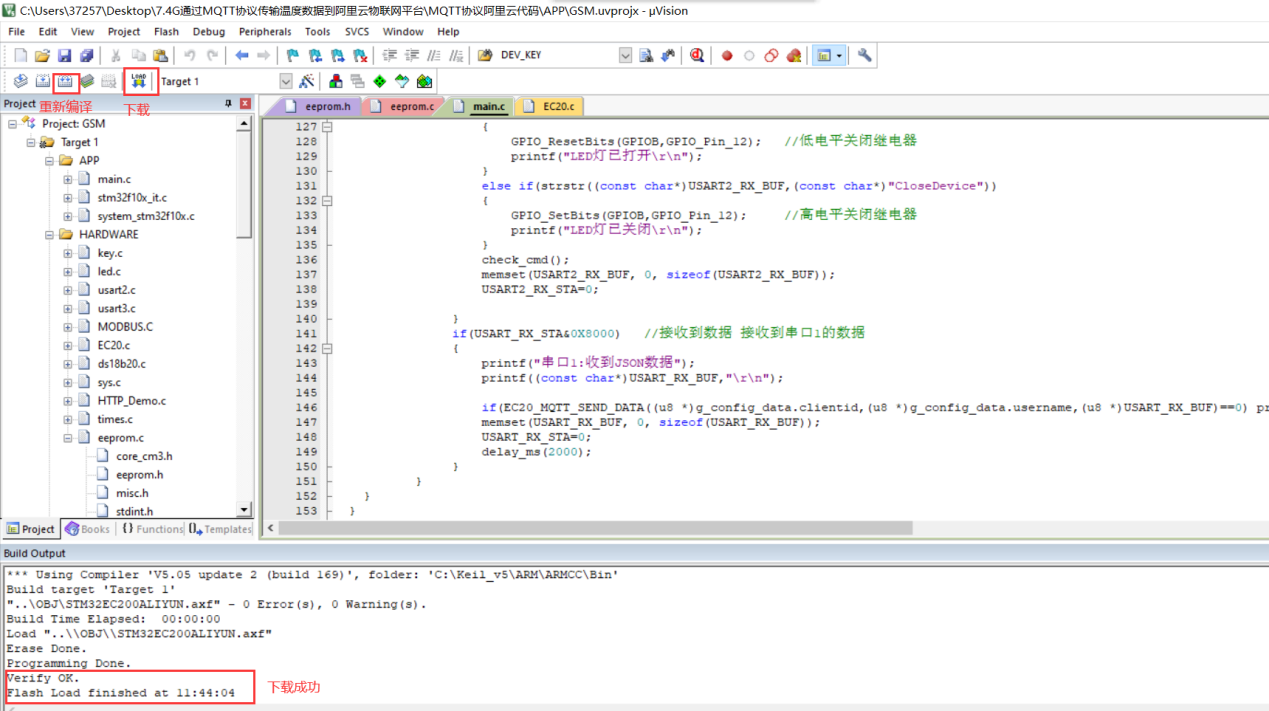This screenshot has width=1269, height=711.
Task: Disable all breakpoints double-circle icon
Action: [771, 56]
